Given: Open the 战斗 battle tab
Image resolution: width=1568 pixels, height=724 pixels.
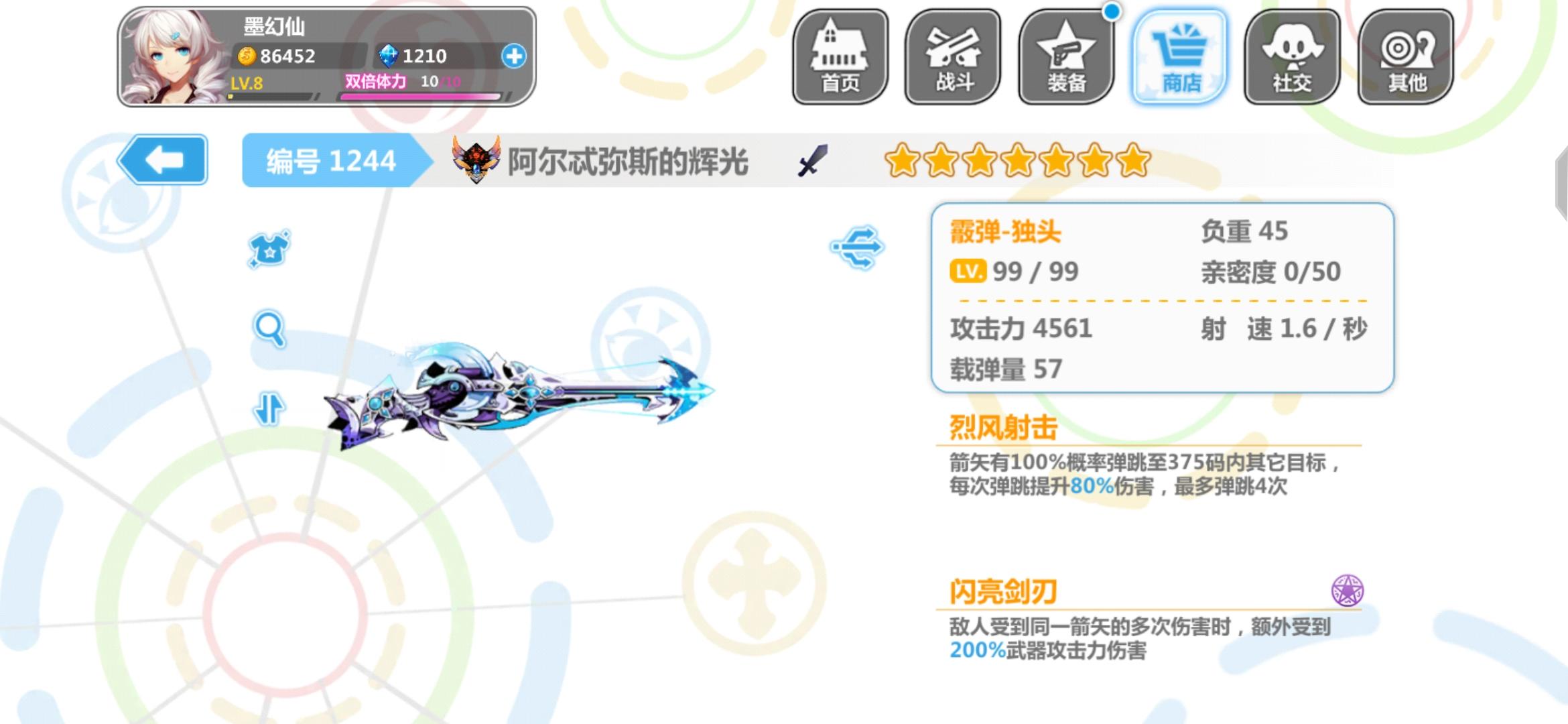Looking at the screenshot, I should tap(954, 57).
